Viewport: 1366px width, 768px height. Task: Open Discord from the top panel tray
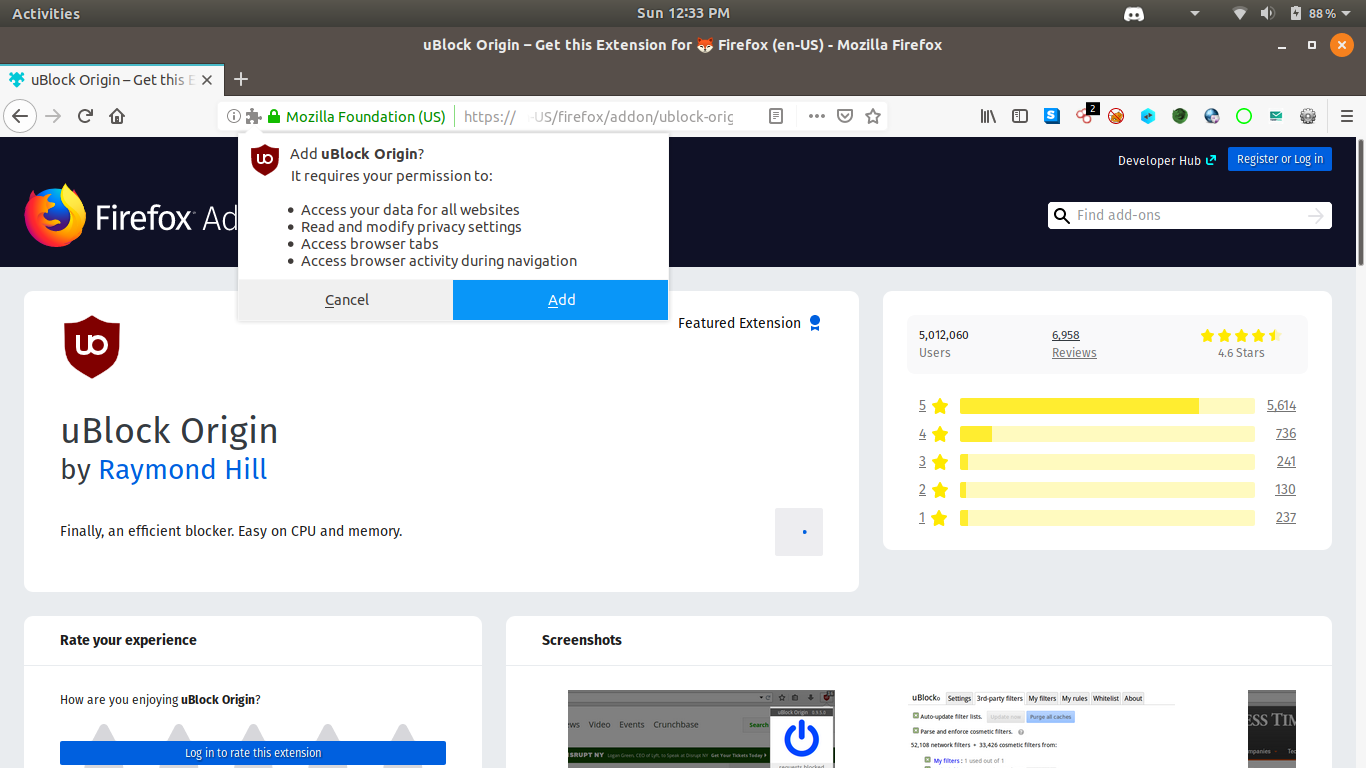pyautogui.click(x=1133, y=14)
